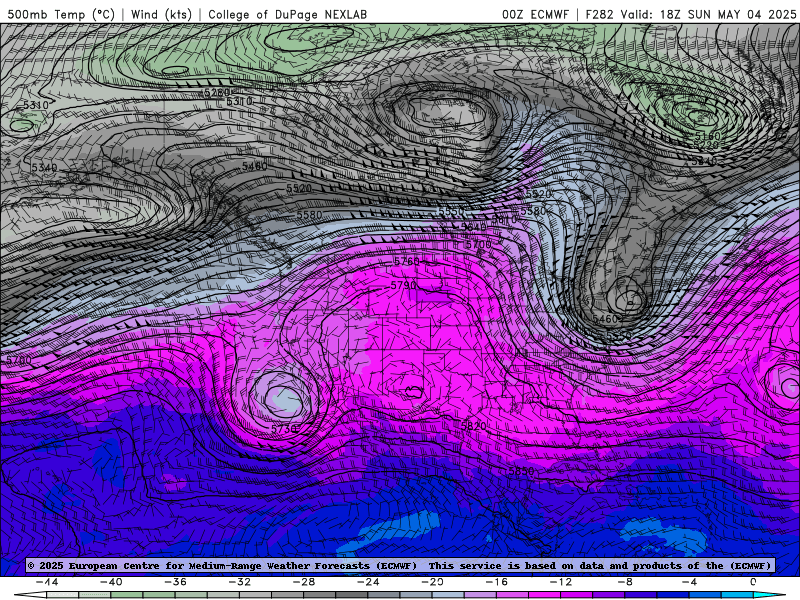Click the 5730 contour label by the closed low
This screenshot has height=600, width=800.
click(284, 430)
